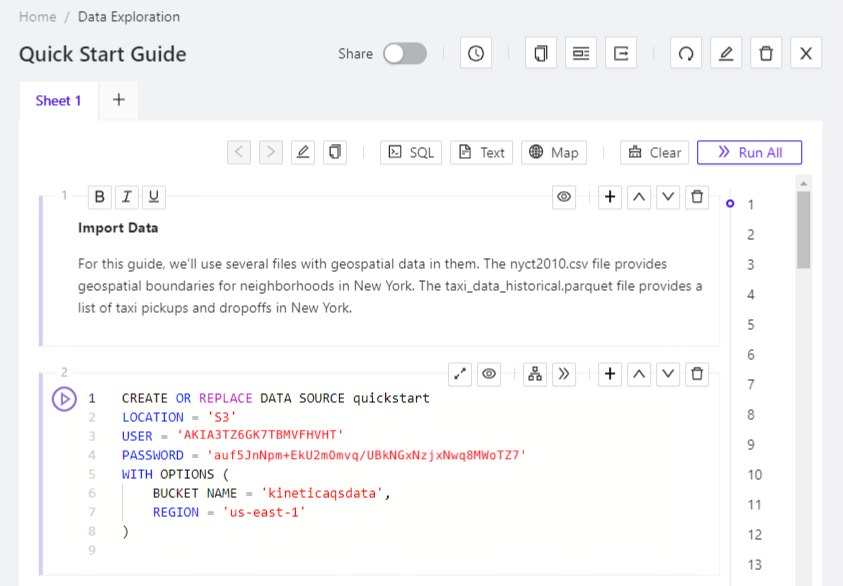Switch to the Sheet 1 tab
This screenshot has height=586, width=843.
59,100
